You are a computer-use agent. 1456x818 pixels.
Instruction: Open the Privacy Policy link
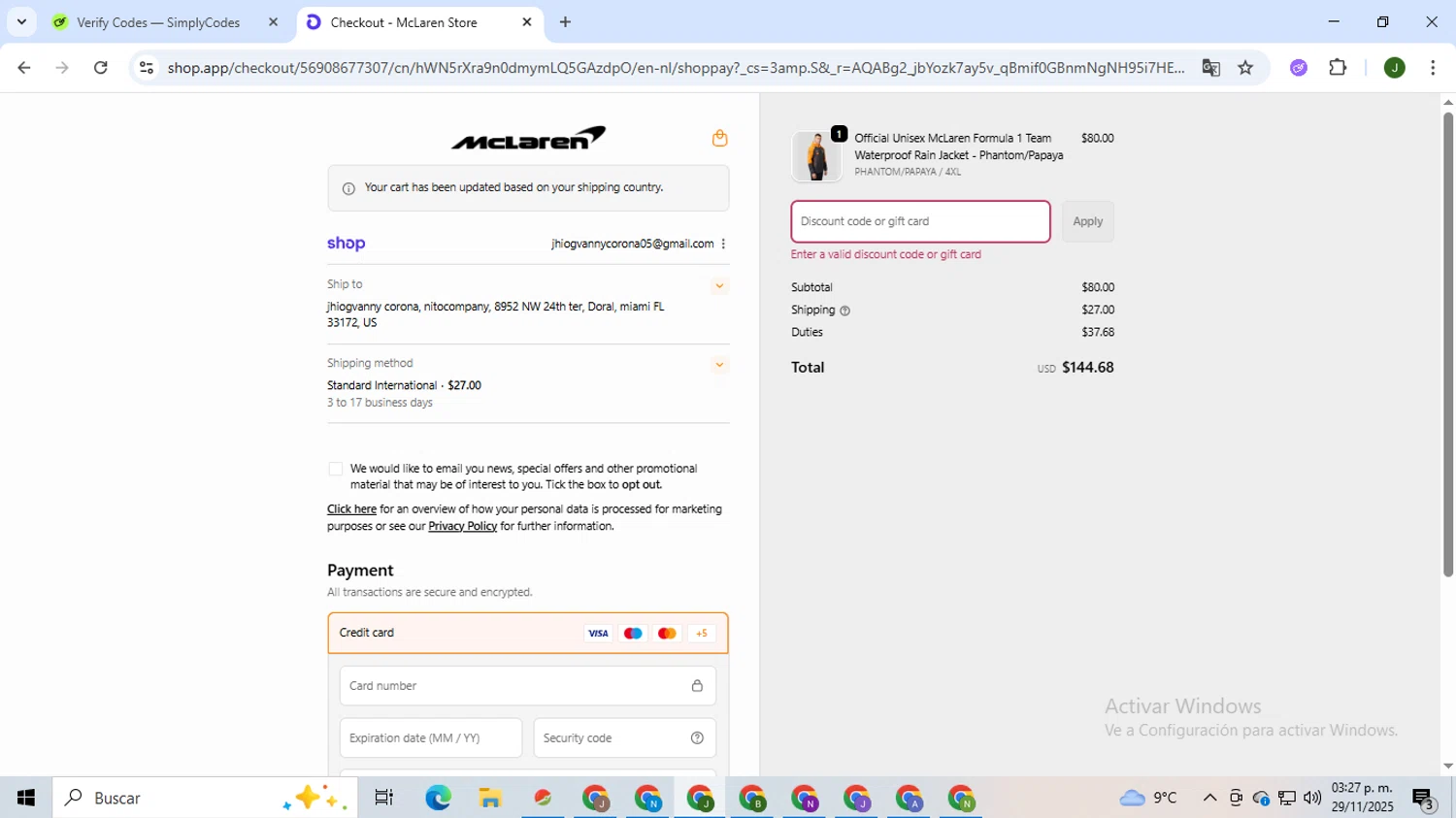tap(462, 526)
